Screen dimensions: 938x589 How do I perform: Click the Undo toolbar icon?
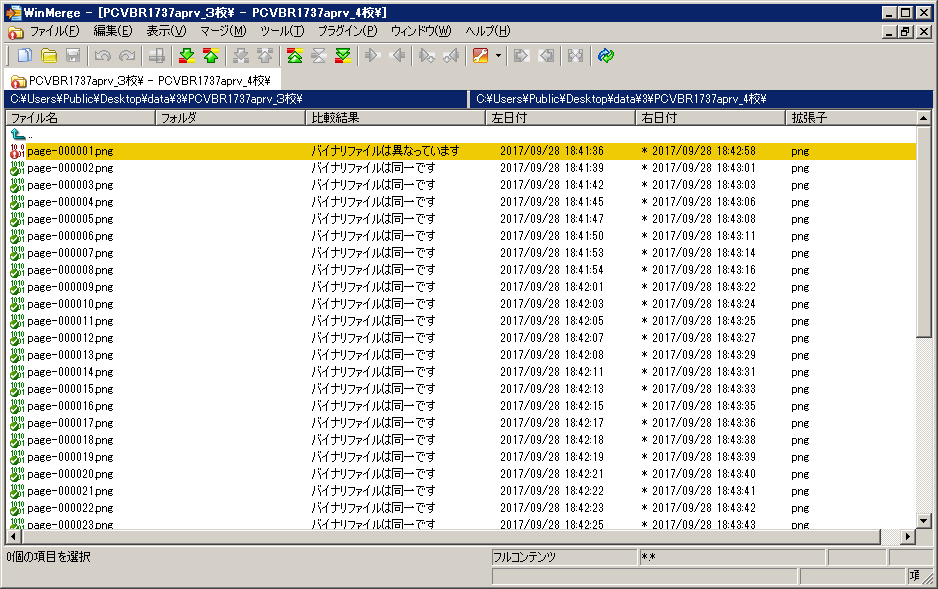click(103, 56)
